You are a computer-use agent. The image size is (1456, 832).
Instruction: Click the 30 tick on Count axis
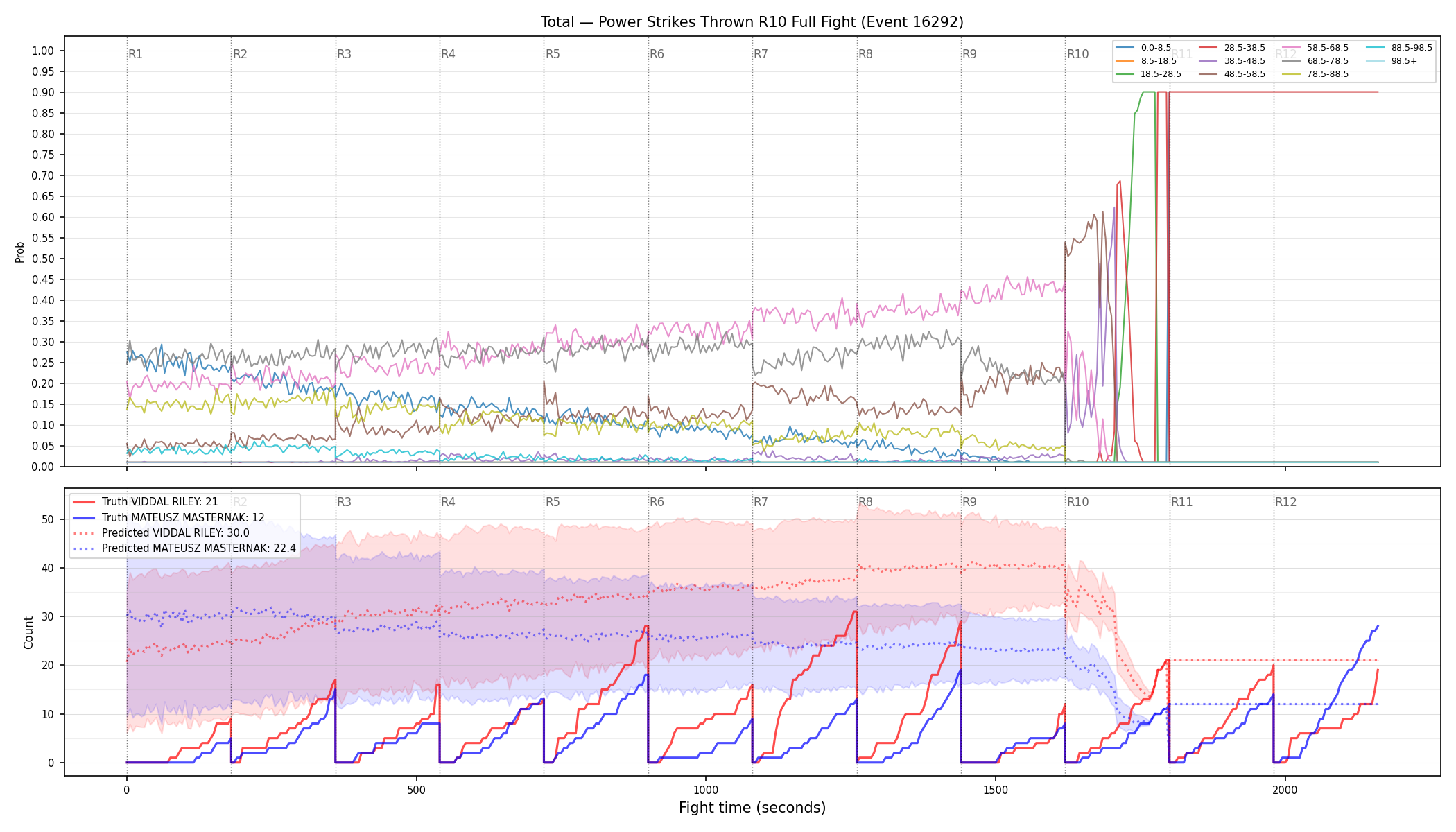pos(48,616)
